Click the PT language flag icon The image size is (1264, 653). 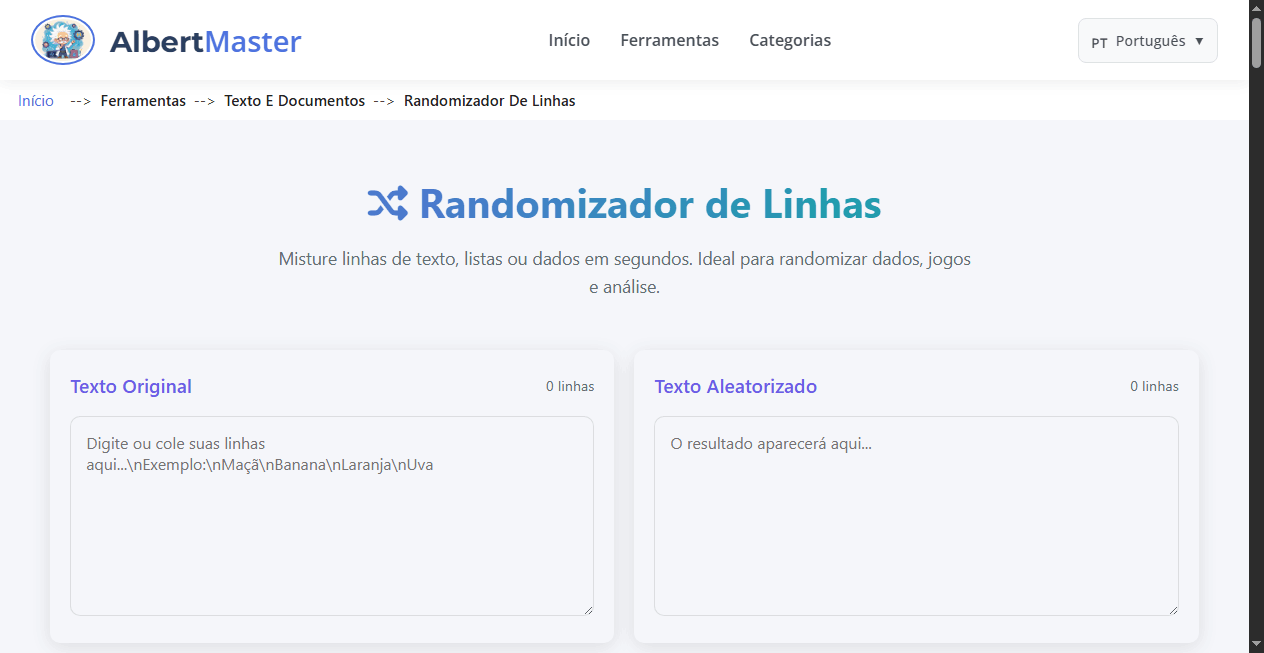pyautogui.click(x=1100, y=41)
